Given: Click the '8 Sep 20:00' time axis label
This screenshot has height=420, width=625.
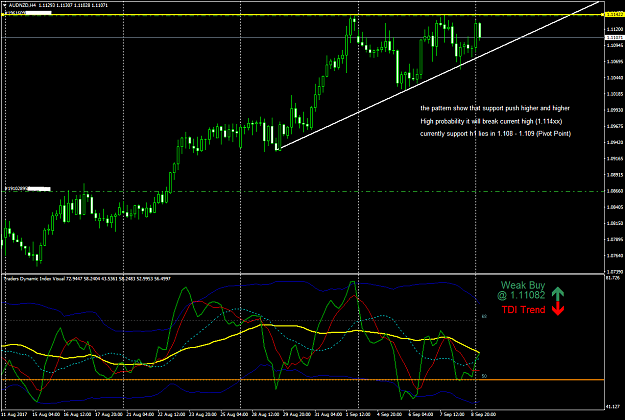Looking at the screenshot, I should click(483, 414).
